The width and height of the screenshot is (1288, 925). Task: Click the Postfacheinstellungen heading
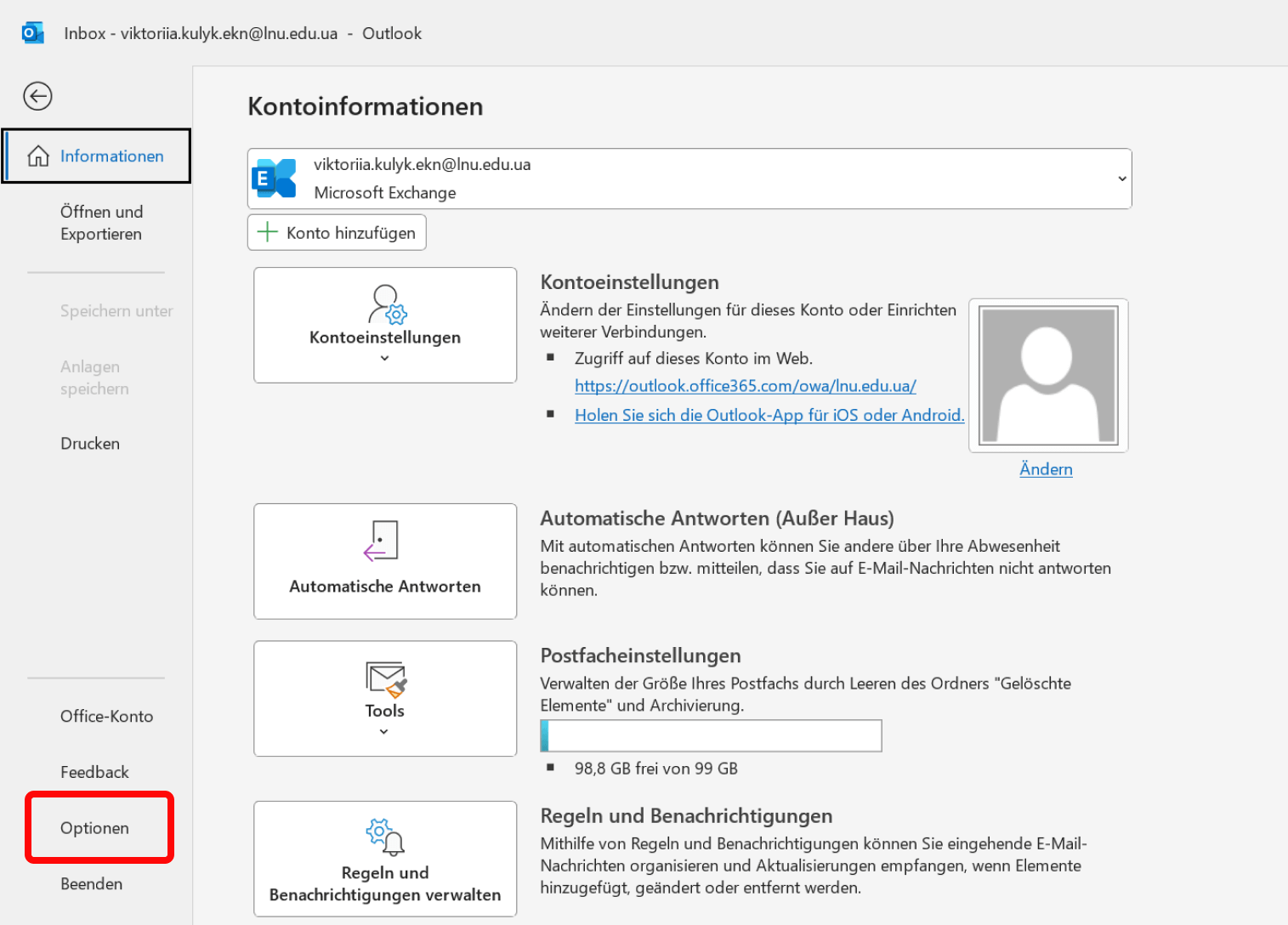click(x=641, y=655)
